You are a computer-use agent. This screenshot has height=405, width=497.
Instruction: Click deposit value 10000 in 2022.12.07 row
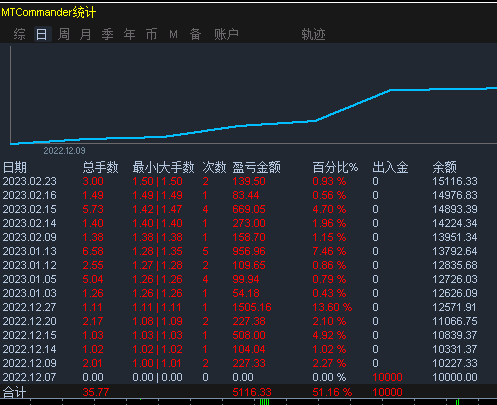pyautogui.click(x=387, y=377)
